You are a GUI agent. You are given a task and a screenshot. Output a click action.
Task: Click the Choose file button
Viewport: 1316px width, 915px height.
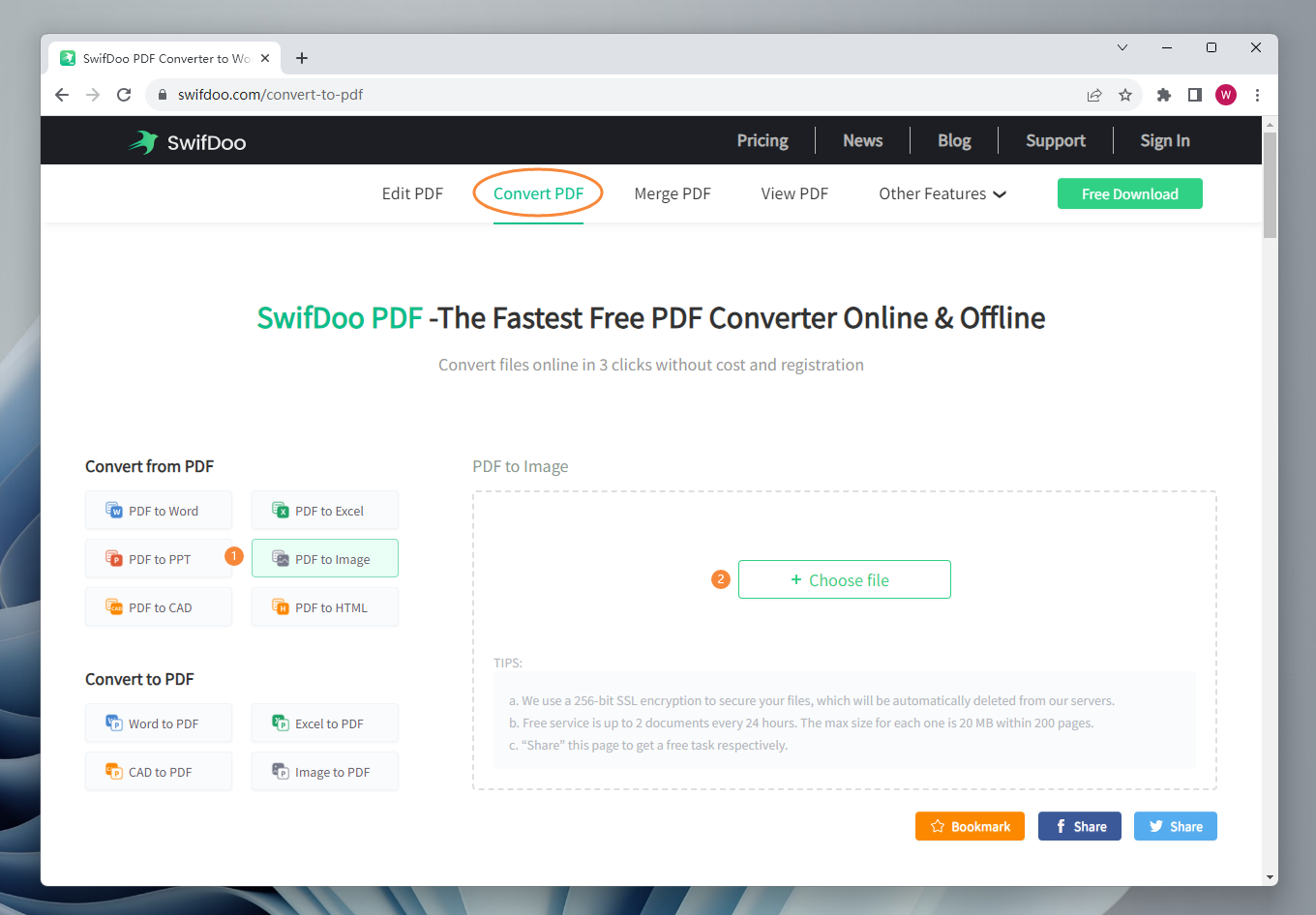coord(845,579)
